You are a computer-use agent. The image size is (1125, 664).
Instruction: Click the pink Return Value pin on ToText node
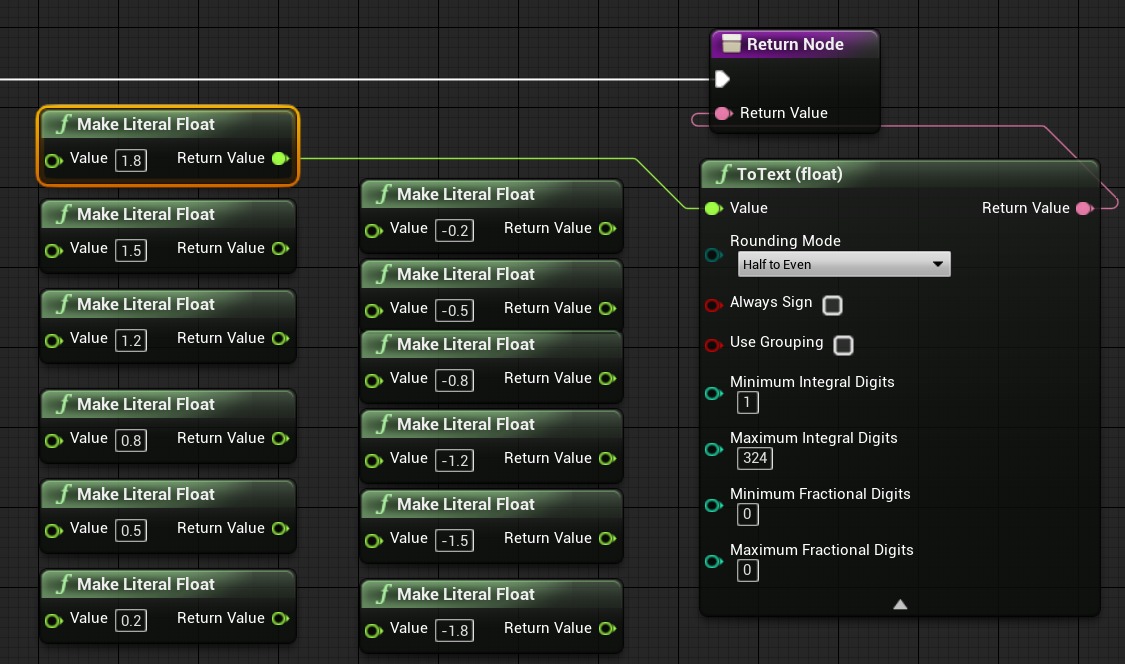(1084, 208)
